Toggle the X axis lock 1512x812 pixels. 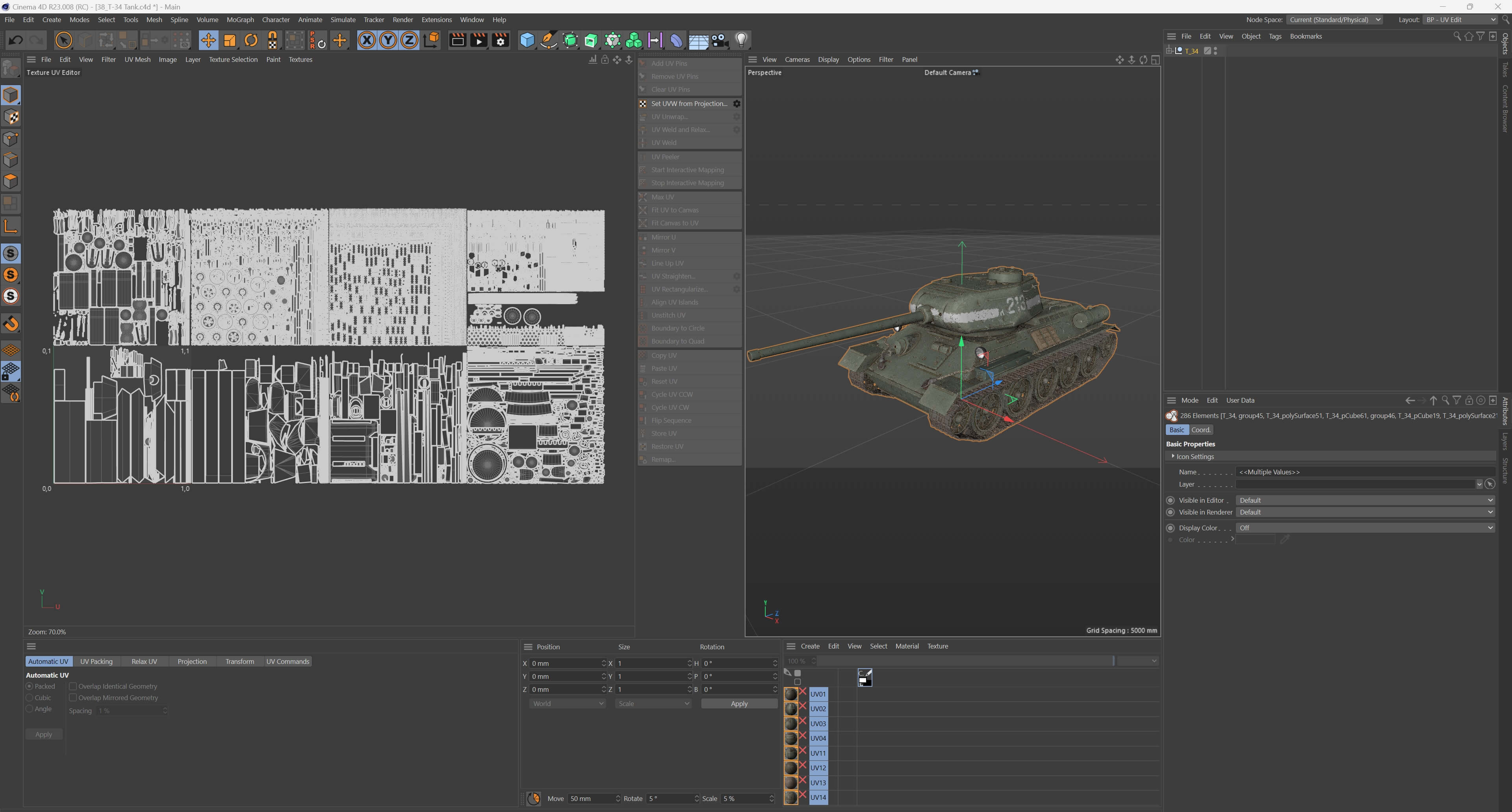click(366, 40)
